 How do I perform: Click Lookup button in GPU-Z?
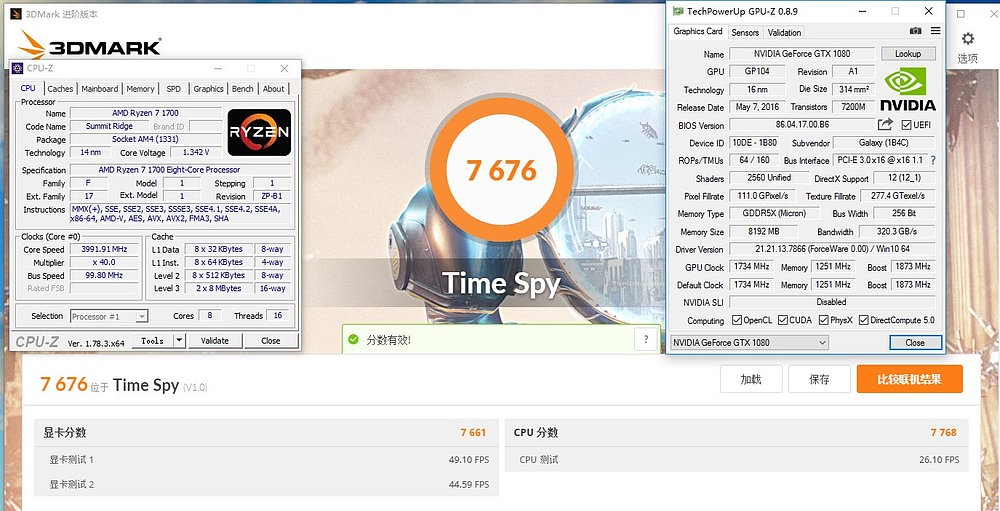click(x=908, y=54)
